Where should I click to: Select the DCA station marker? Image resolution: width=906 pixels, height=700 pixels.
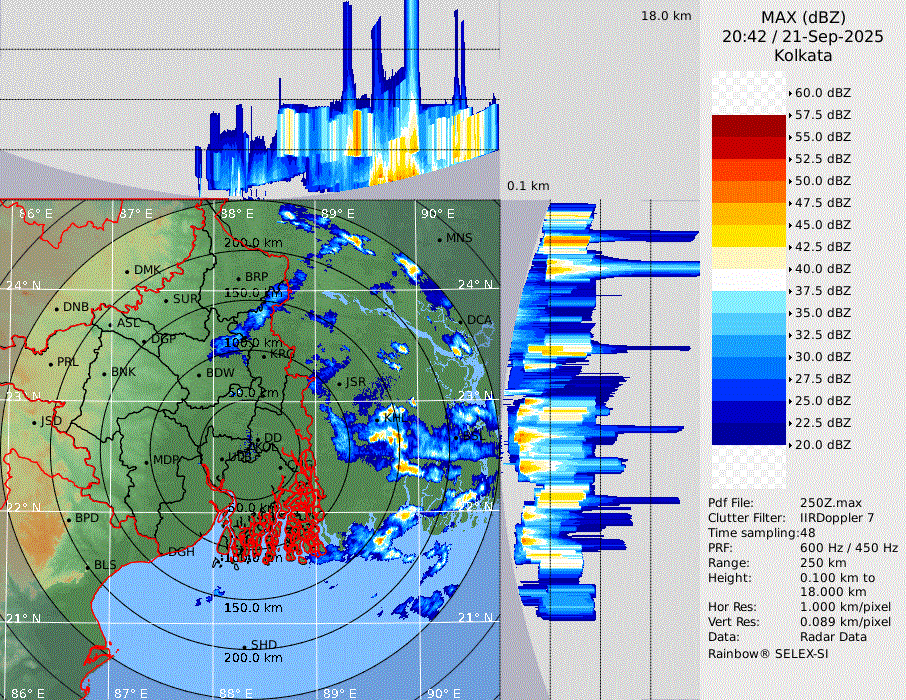point(462,320)
